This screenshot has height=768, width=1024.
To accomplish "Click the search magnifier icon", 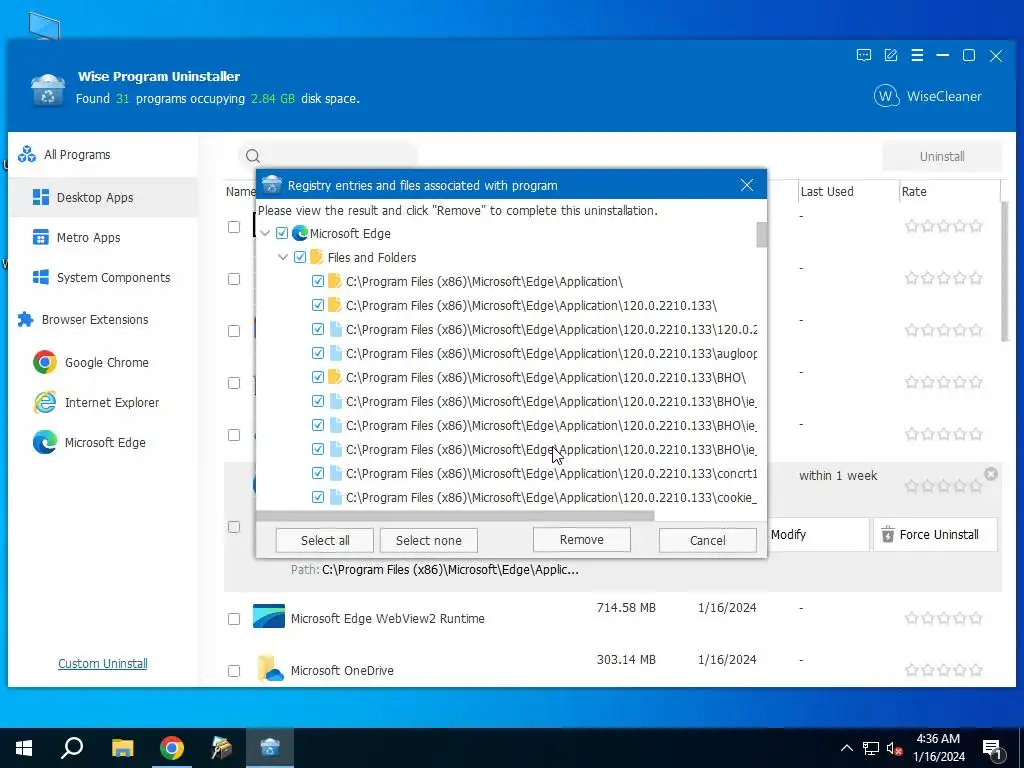I will [x=253, y=156].
